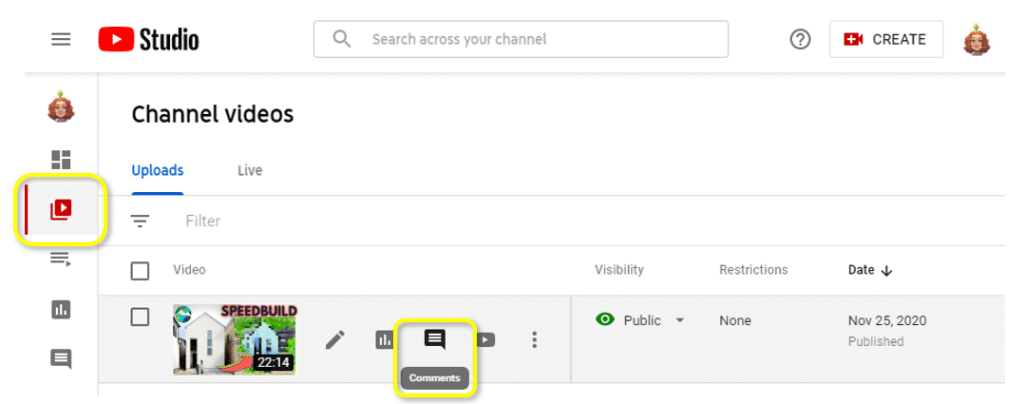
Task: Click the YouTube Studio logo
Action: point(149,39)
